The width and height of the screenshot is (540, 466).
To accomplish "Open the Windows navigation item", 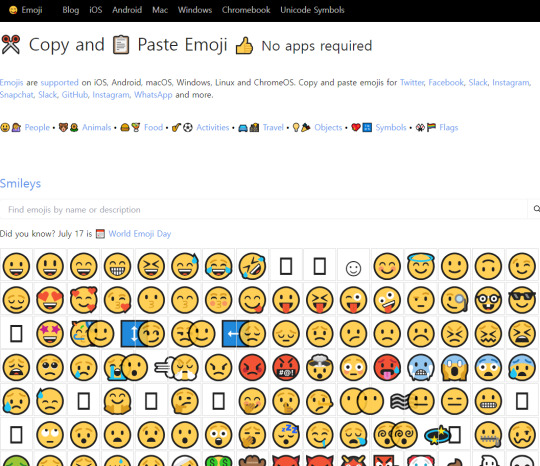I will coord(195,10).
